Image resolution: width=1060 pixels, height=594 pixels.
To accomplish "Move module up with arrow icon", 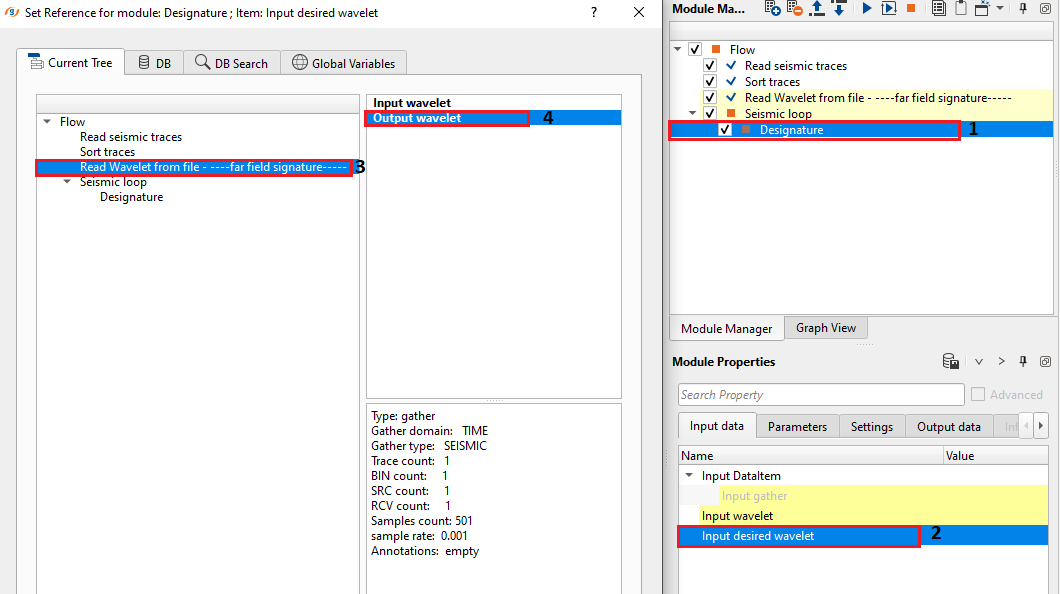I will point(817,9).
